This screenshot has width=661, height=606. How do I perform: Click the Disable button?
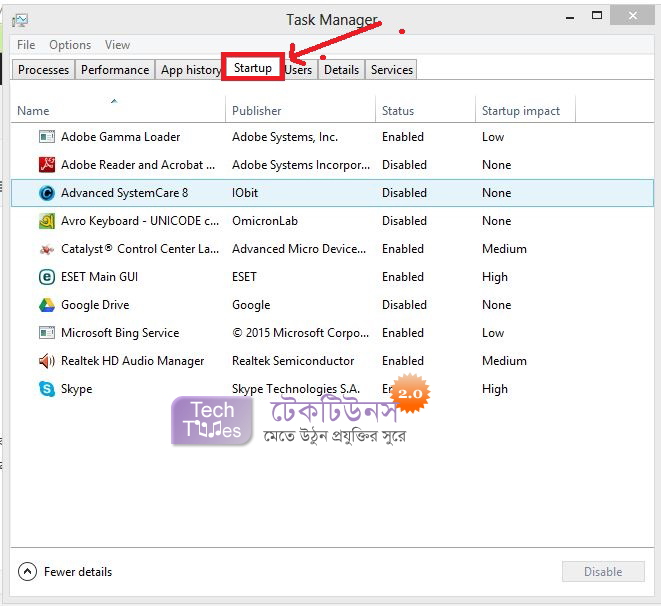click(603, 571)
